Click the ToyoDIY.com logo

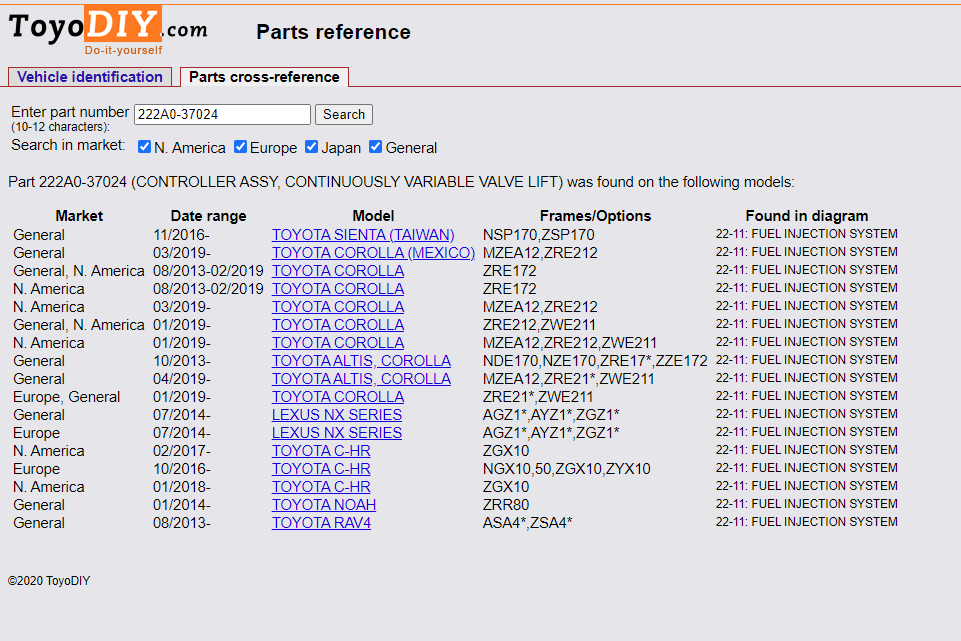[x=108, y=31]
